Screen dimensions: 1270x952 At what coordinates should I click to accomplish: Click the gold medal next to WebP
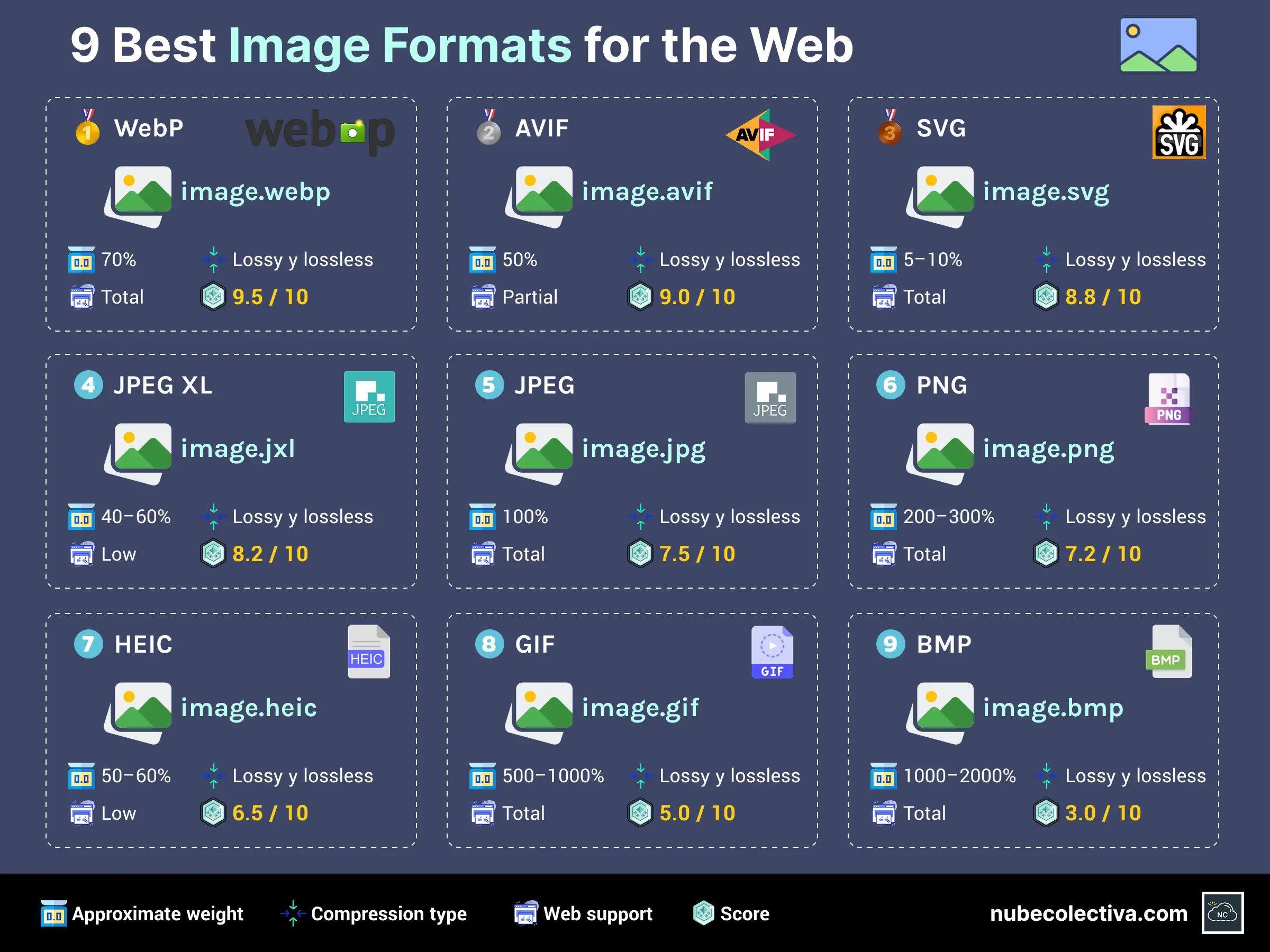[87, 127]
